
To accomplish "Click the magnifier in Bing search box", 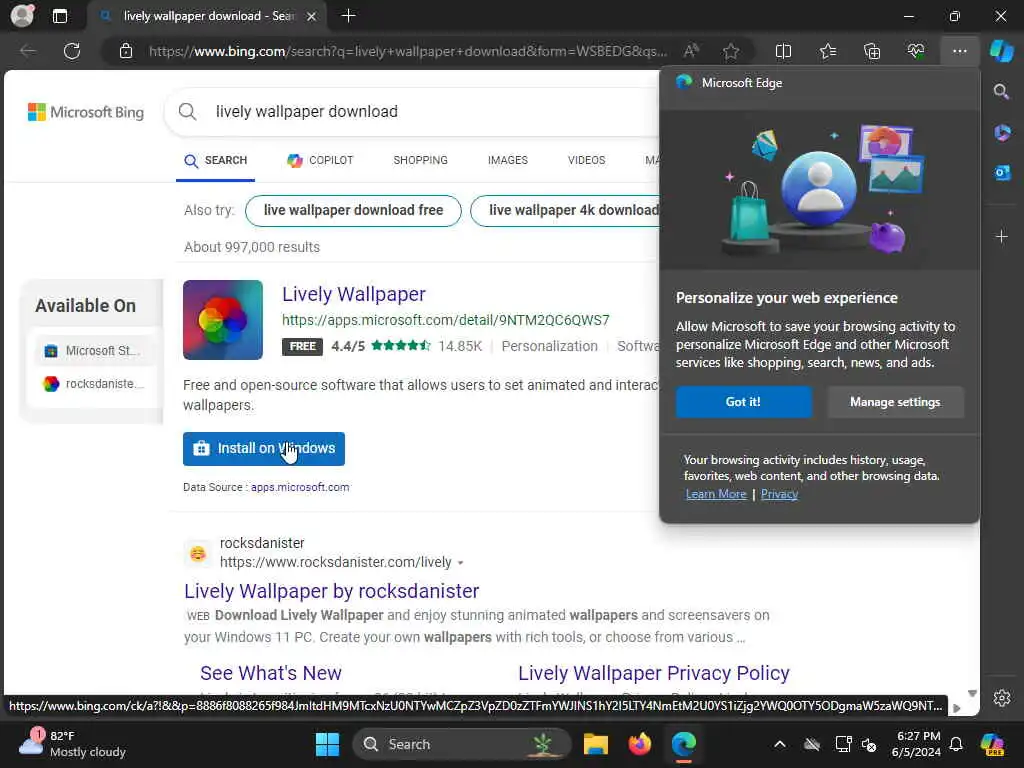I will [x=187, y=112].
